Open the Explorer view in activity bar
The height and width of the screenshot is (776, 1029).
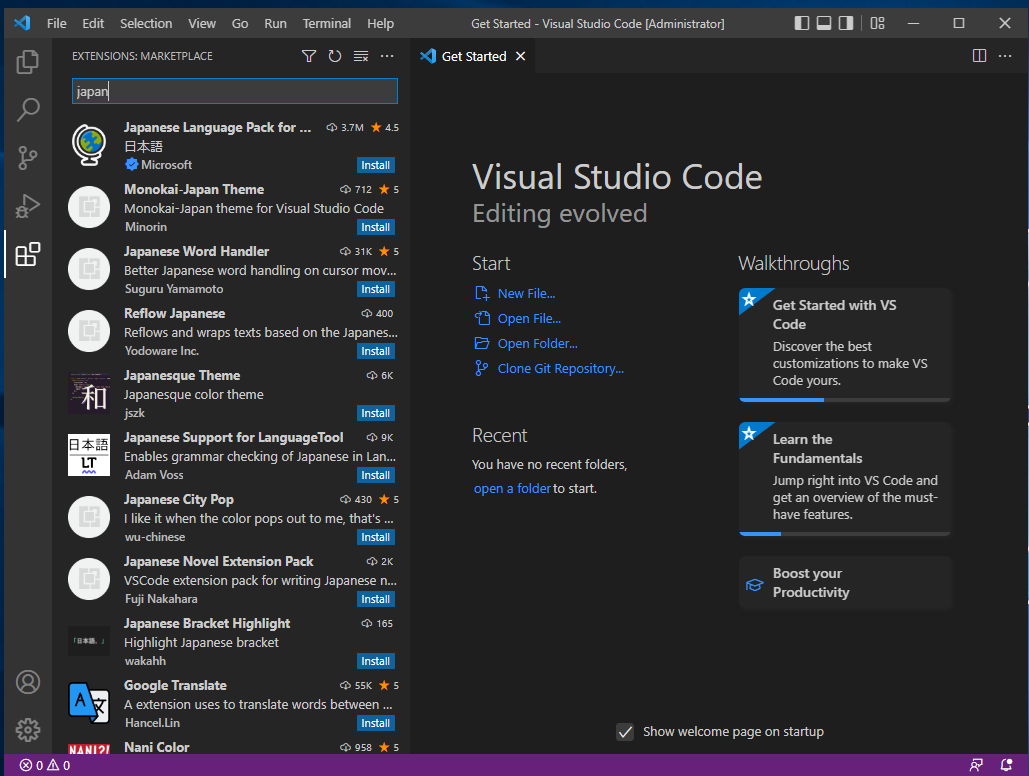point(28,62)
